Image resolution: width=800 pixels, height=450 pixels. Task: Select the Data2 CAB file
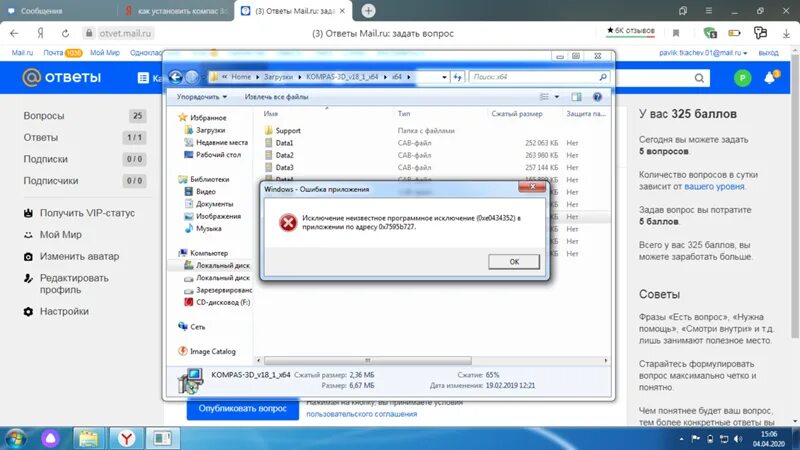point(279,155)
